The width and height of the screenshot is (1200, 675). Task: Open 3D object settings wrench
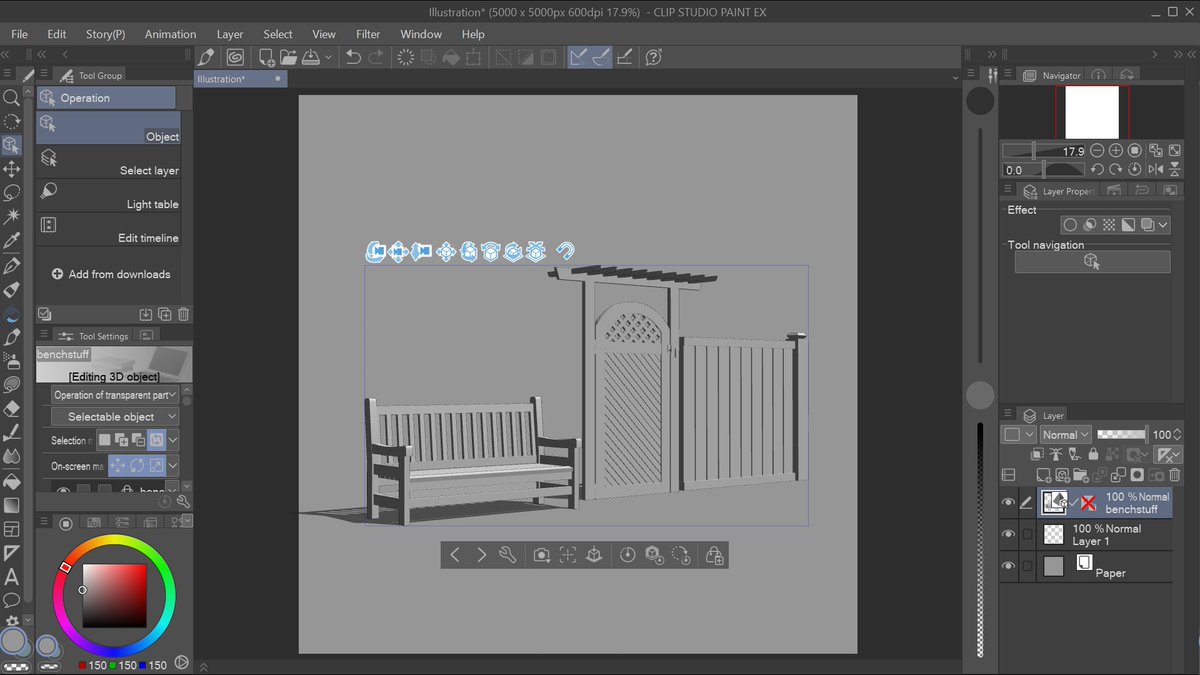point(507,554)
